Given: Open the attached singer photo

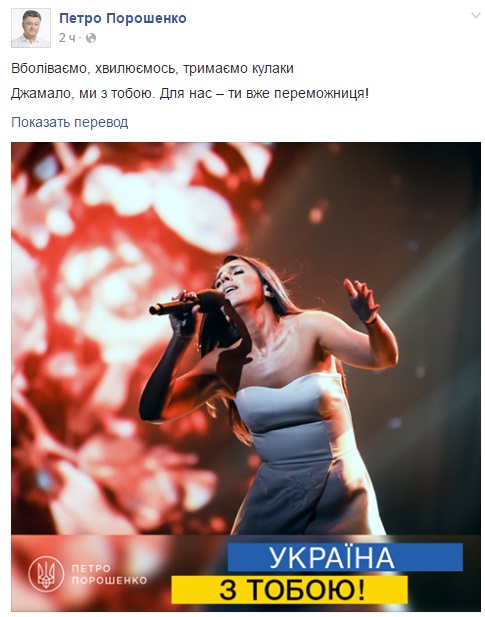Looking at the screenshot, I should pos(246,377).
